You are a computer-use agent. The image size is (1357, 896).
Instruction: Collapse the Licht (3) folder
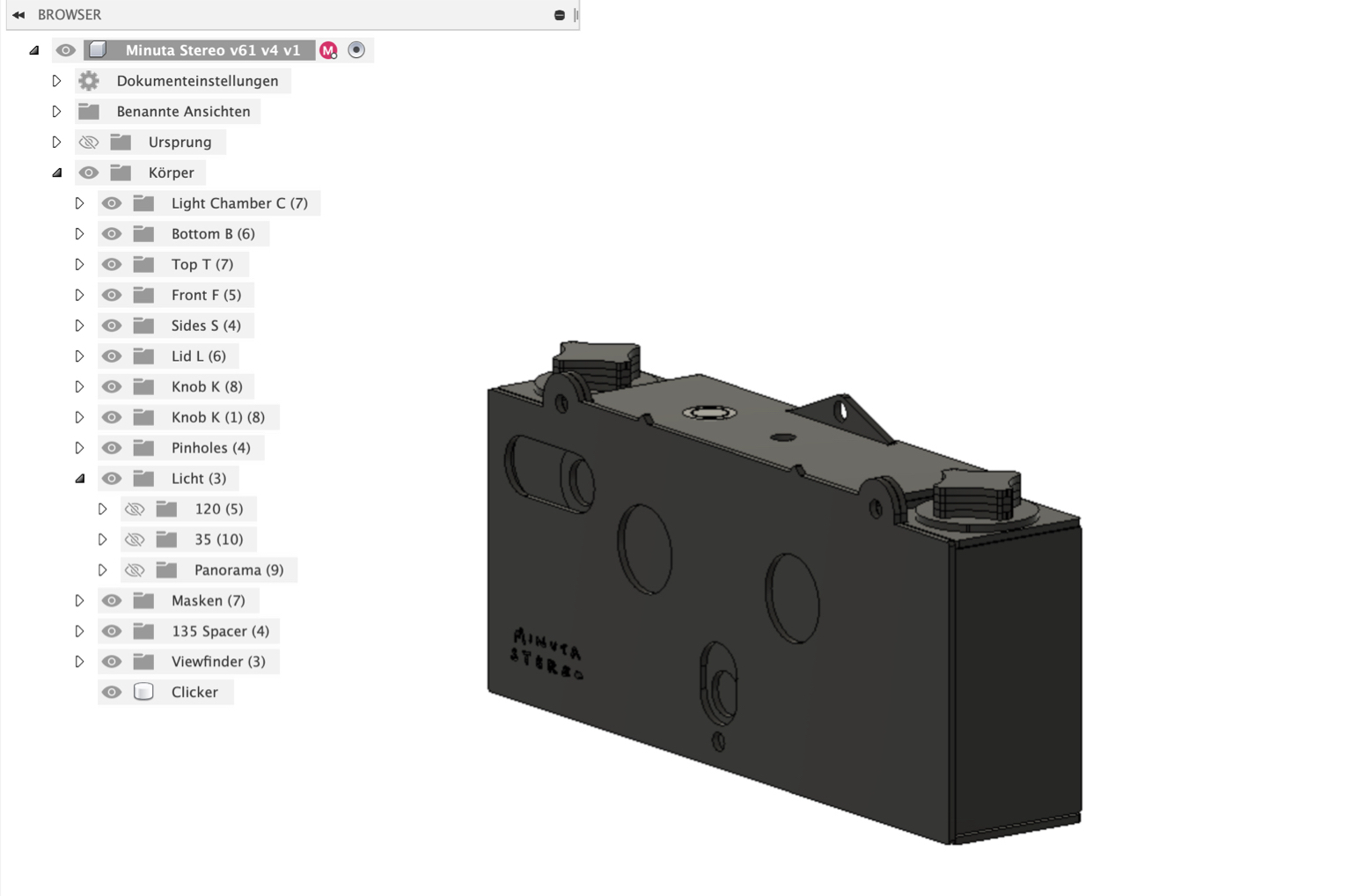coord(79,479)
